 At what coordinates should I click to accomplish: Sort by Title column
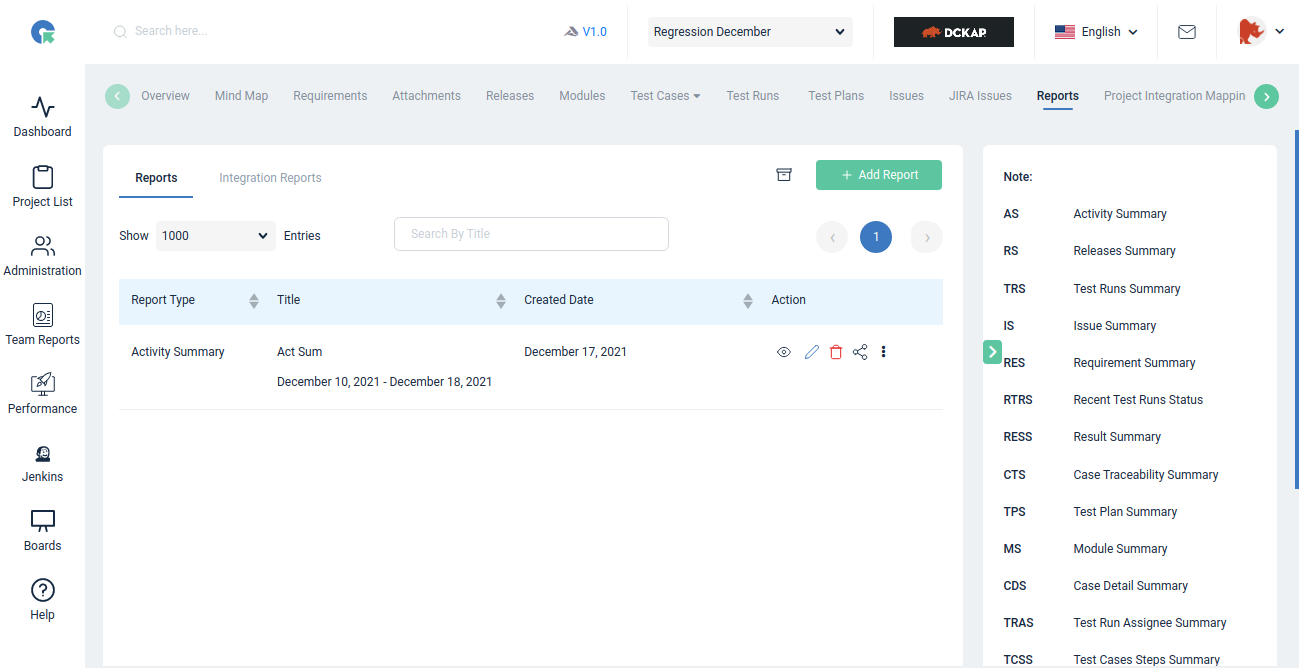(x=501, y=300)
